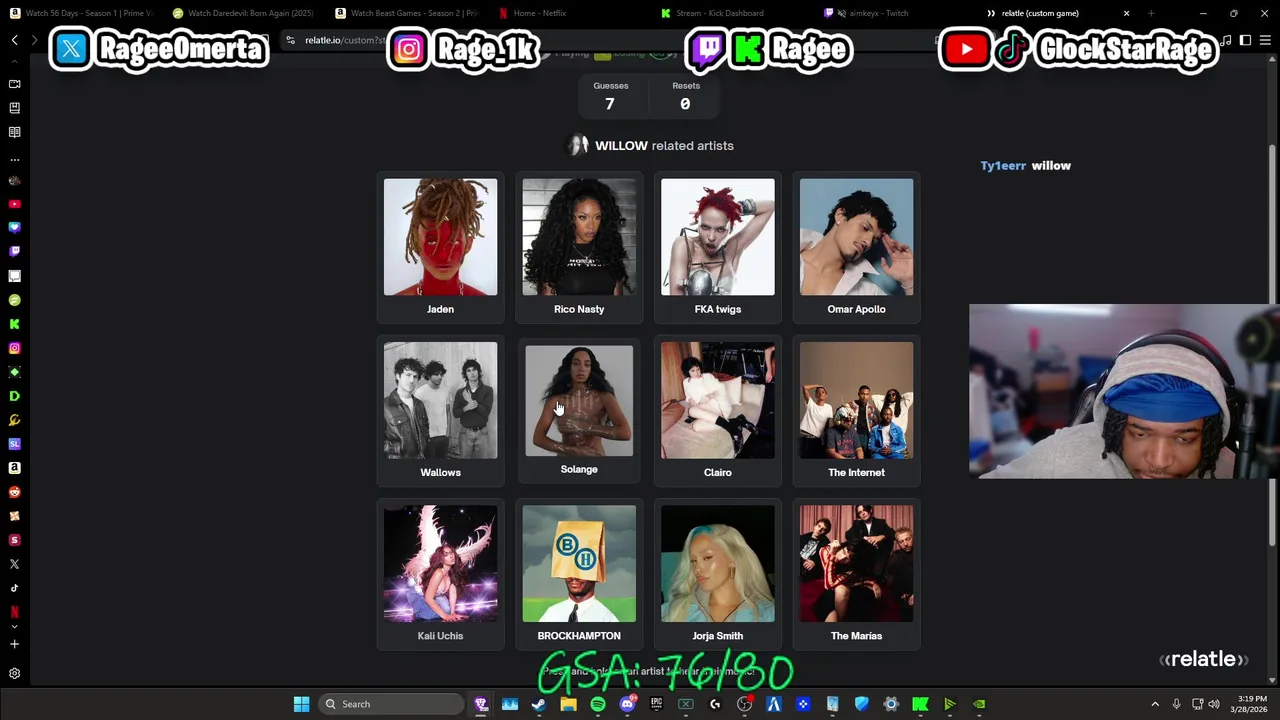Launch Epic Games from the taskbar
1280x720 pixels.
click(x=656, y=704)
